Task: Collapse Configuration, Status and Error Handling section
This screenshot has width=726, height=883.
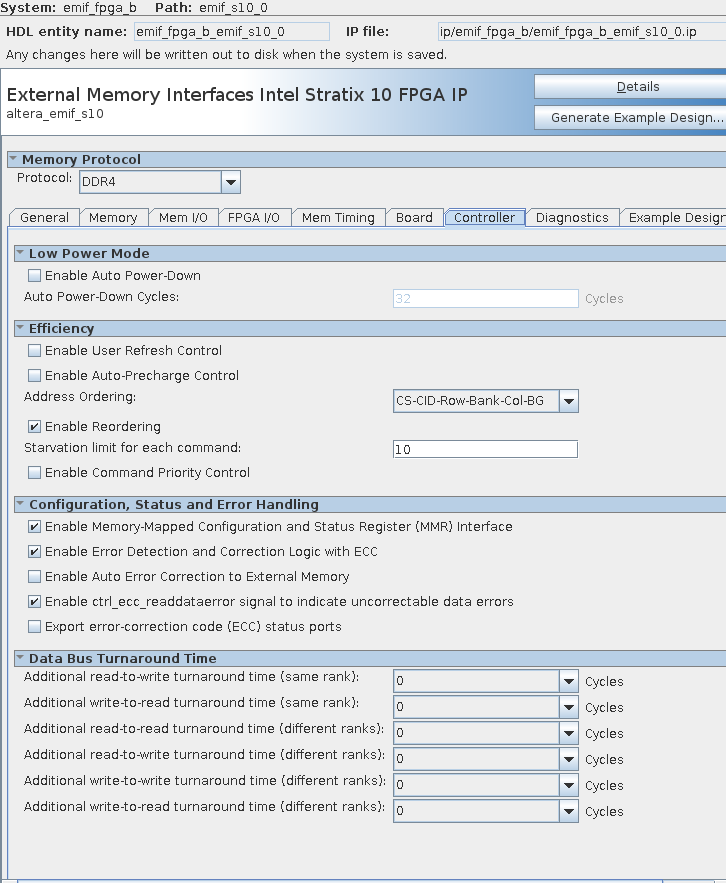Action: click(x=20, y=504)
